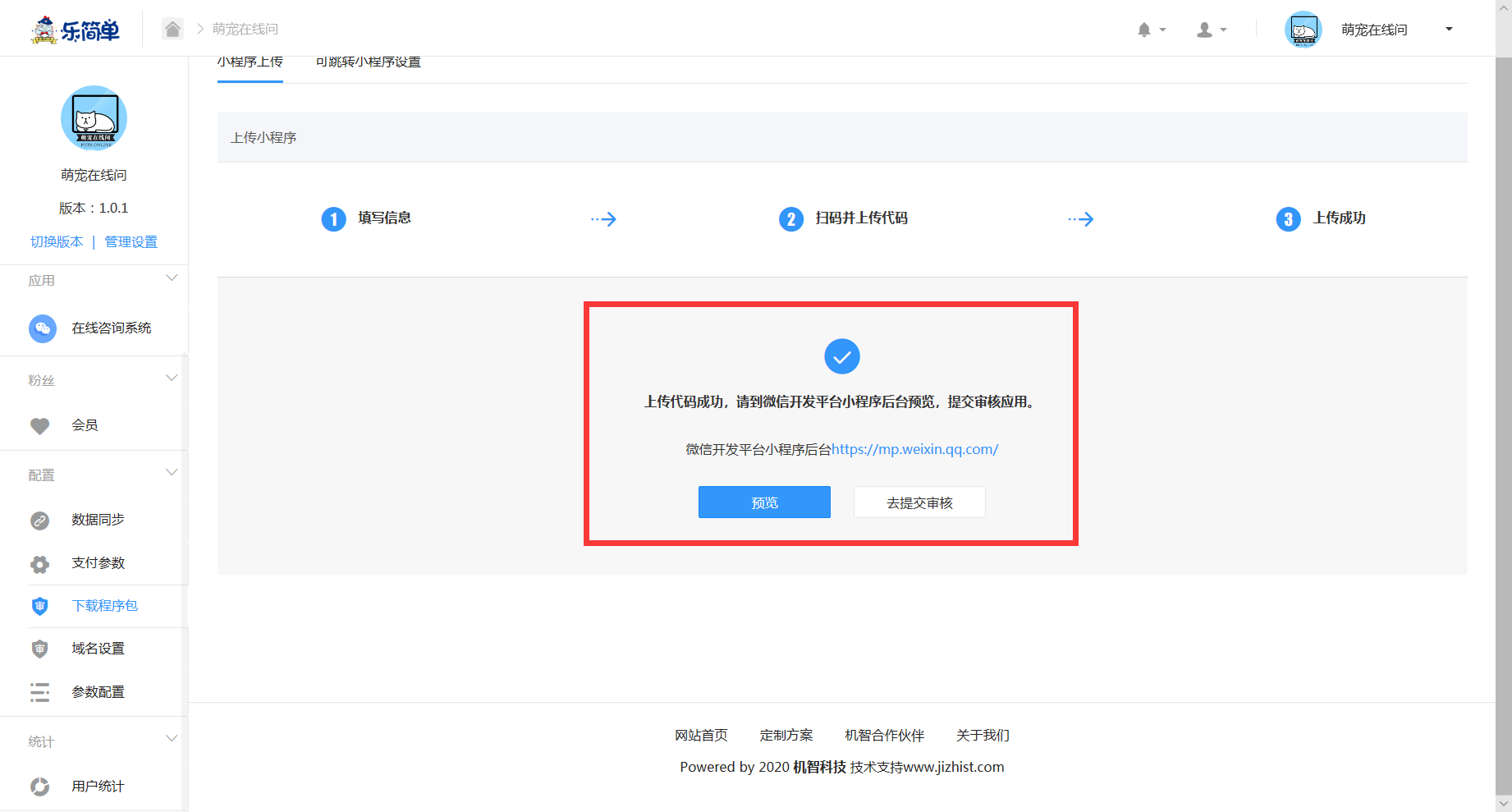This screenshot has width=1512, height=812.
Task: Open the 参数配置 menu item
Action: [98, 691]
